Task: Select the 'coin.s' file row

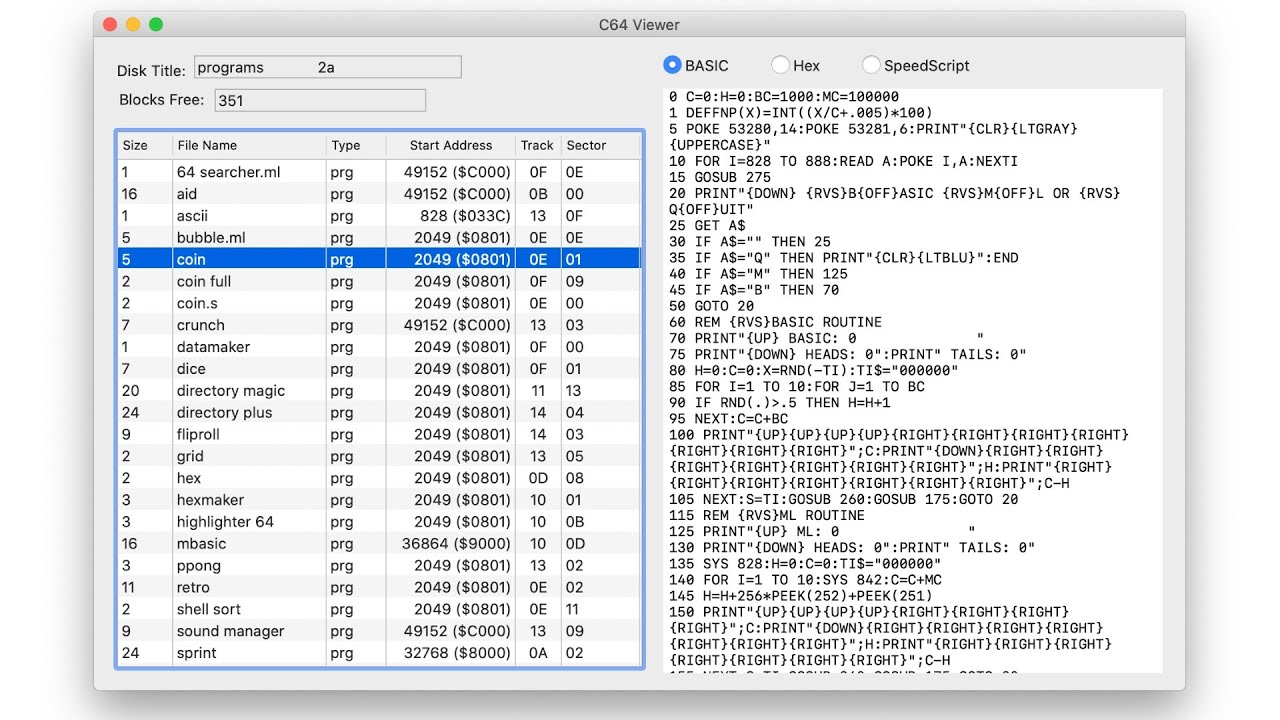Action: coord(379,303)
